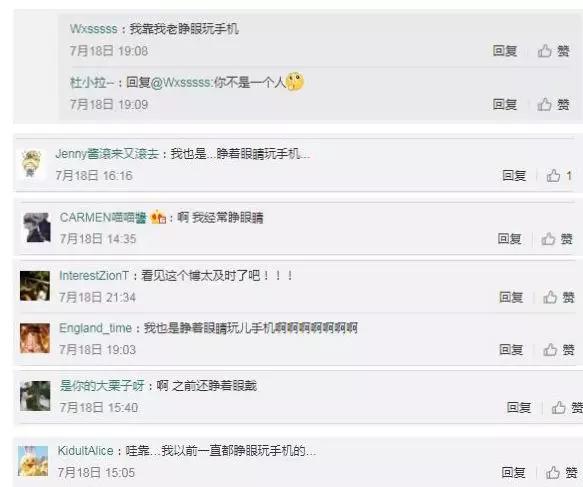Click 回复 under KidultAlice's comment
Viewport: 583px width, 487px height.
pos(513,473)
